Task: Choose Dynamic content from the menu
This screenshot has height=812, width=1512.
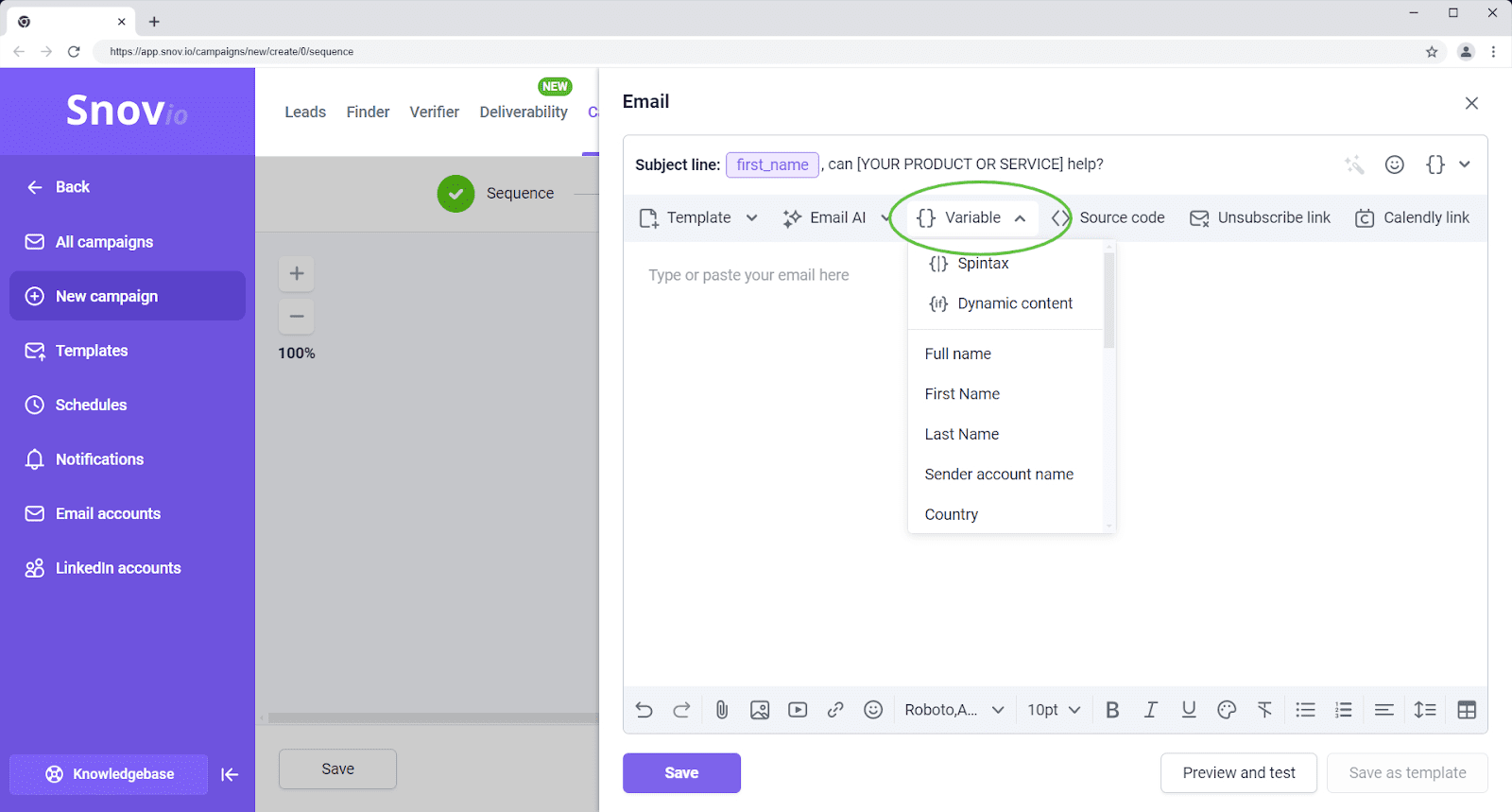Action: (1014, 303)
